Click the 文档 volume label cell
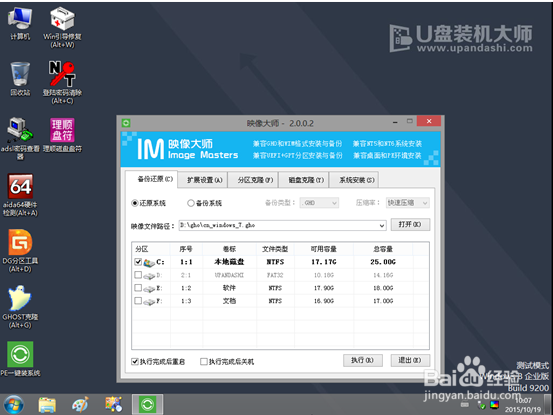553x415 pixels. (229, 301)
